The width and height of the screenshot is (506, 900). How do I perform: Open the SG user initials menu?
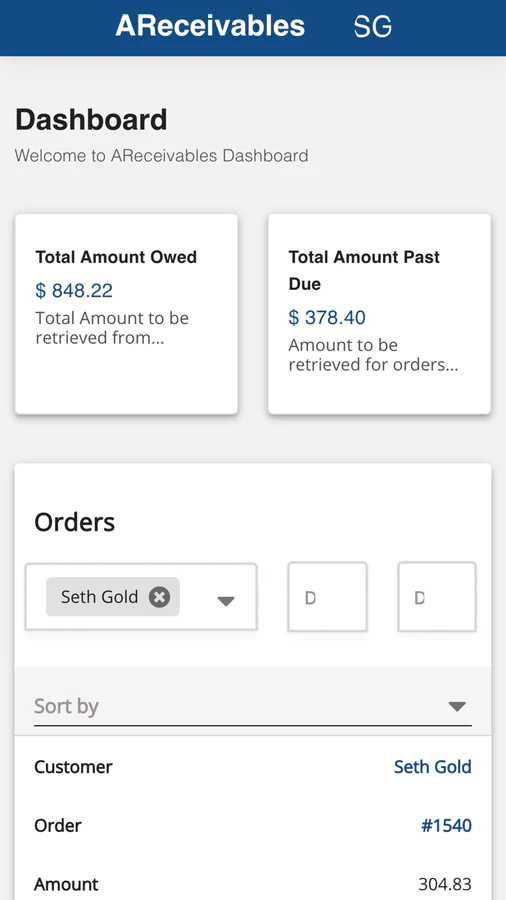click(x=373, y=26)
